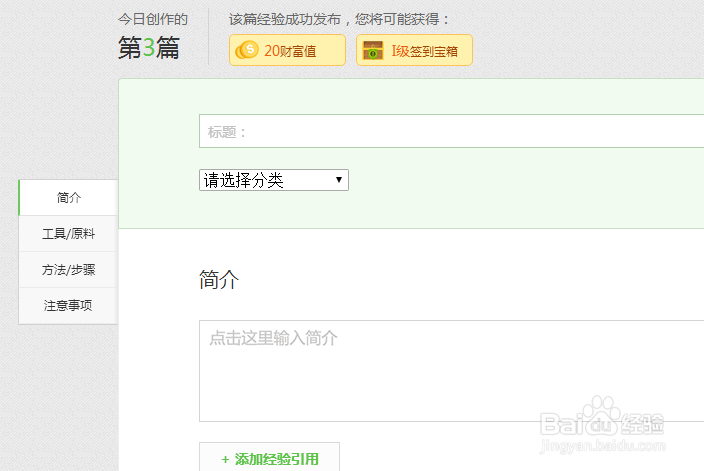Click the 20财富值 reward badge
The height and width of the screenshot is (471, 704).
[287, 50]
